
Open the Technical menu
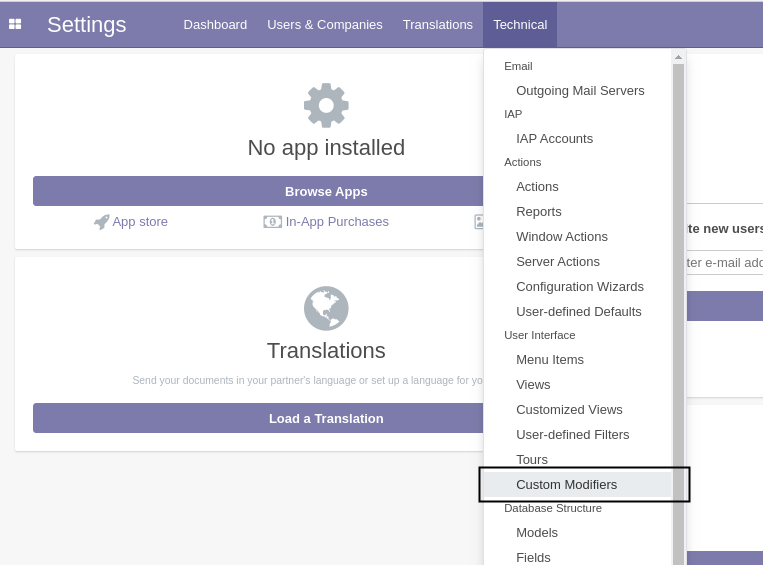(520, 24)
